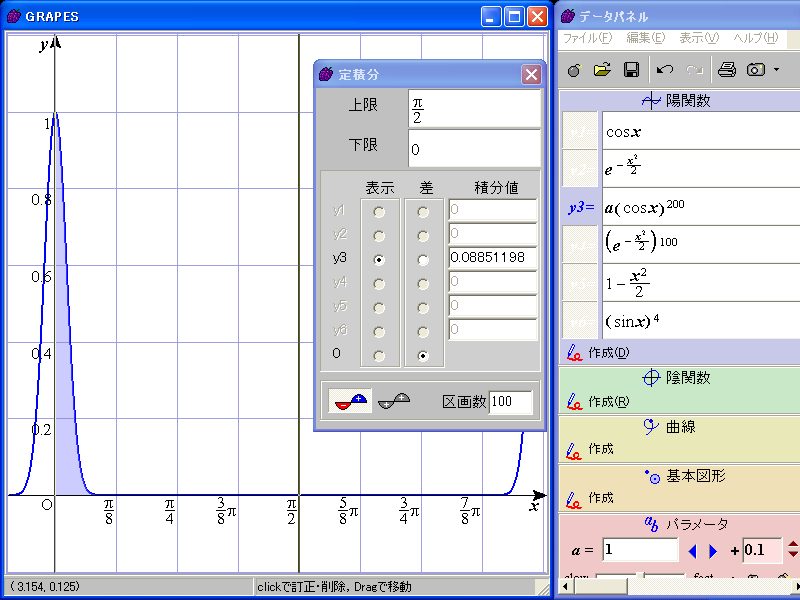Print the graph with the printer icon

tap(727, 70)
